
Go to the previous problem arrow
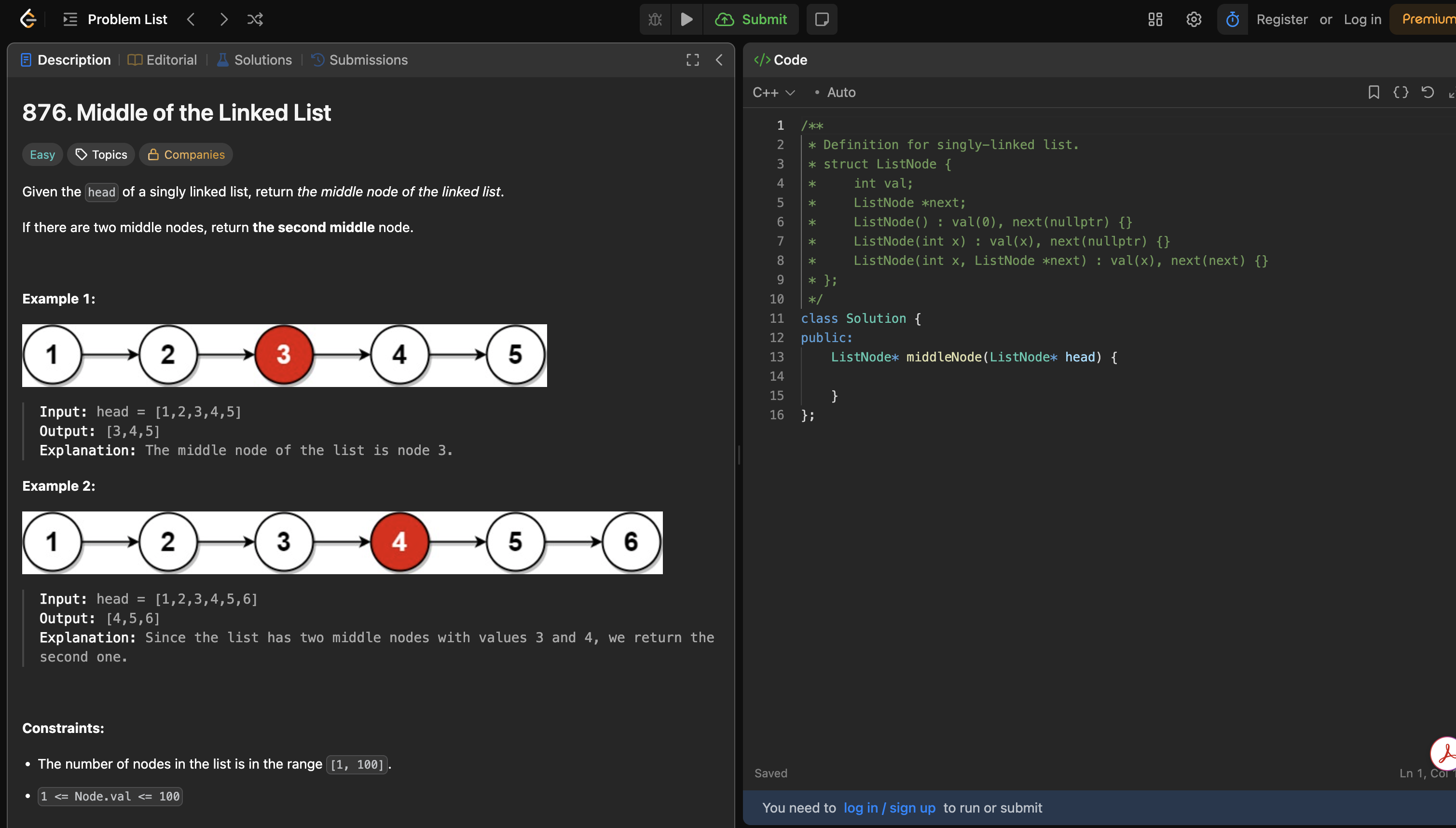pos(191,19)
